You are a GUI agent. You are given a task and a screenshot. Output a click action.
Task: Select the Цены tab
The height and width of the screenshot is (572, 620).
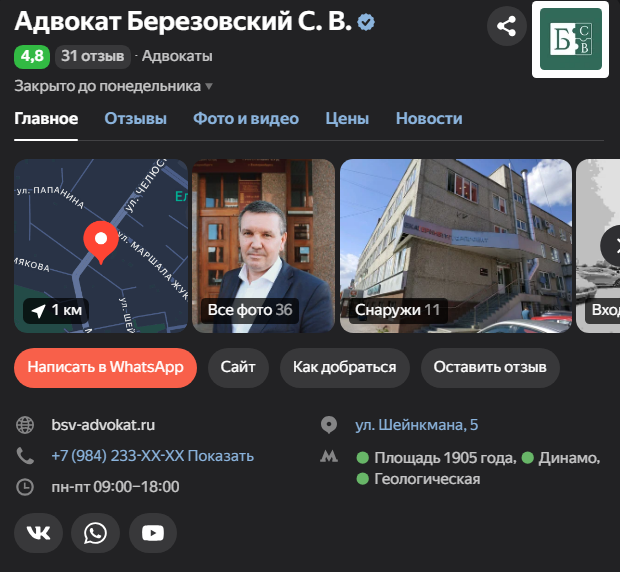pos(347,119)
